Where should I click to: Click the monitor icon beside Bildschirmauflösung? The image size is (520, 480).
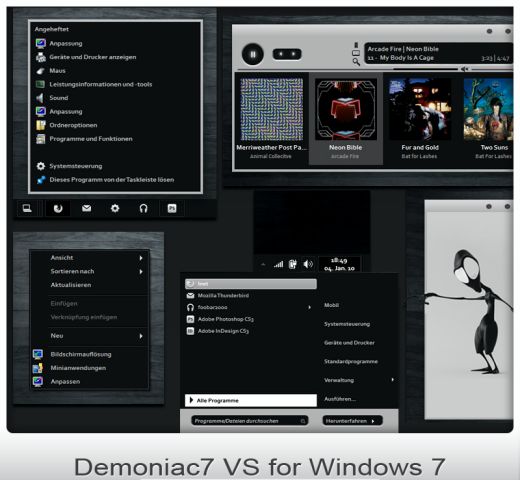(38, 354)
